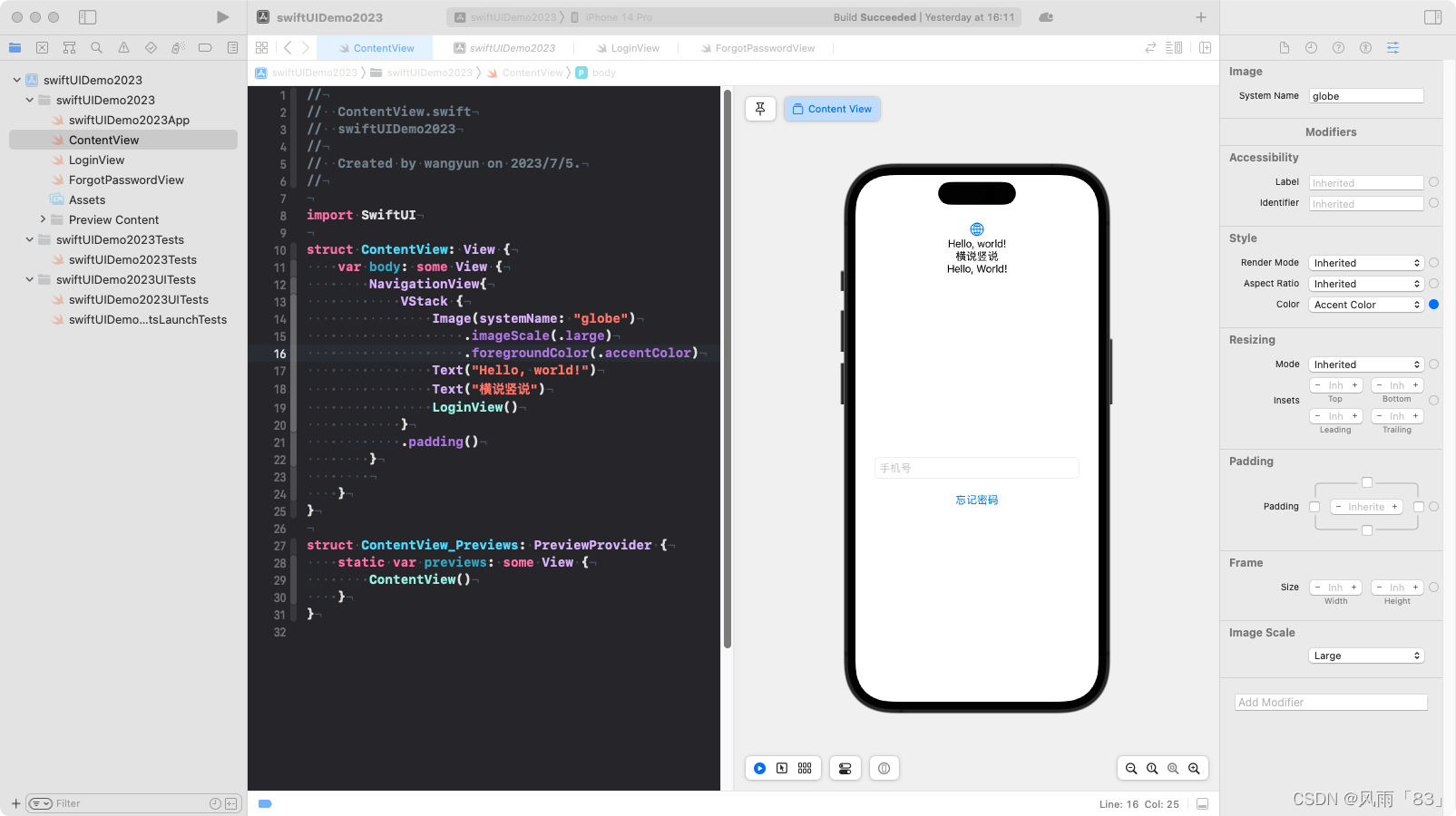Click the 手机号 phone number input field
Viewport: 1456px width, 816px height.
976,467
